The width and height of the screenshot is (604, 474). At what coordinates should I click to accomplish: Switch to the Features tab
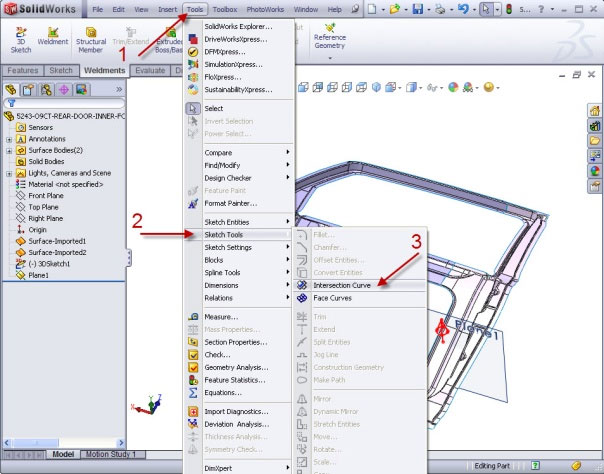click(23, 70)
